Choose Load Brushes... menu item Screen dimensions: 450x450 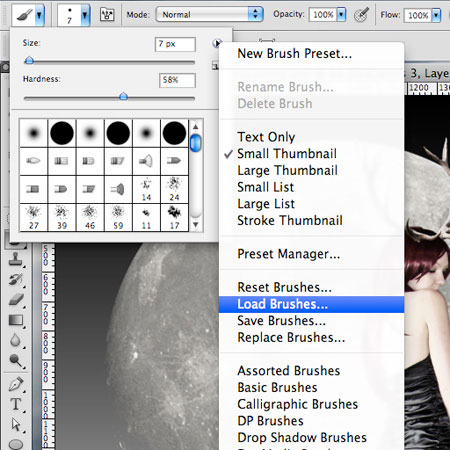[x=311, y=304]
